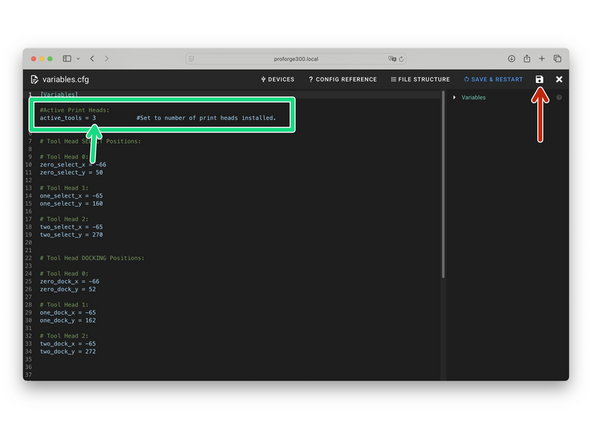Click Save & Restart button
The width and height of the screenshot is (592, 444).
493,79
